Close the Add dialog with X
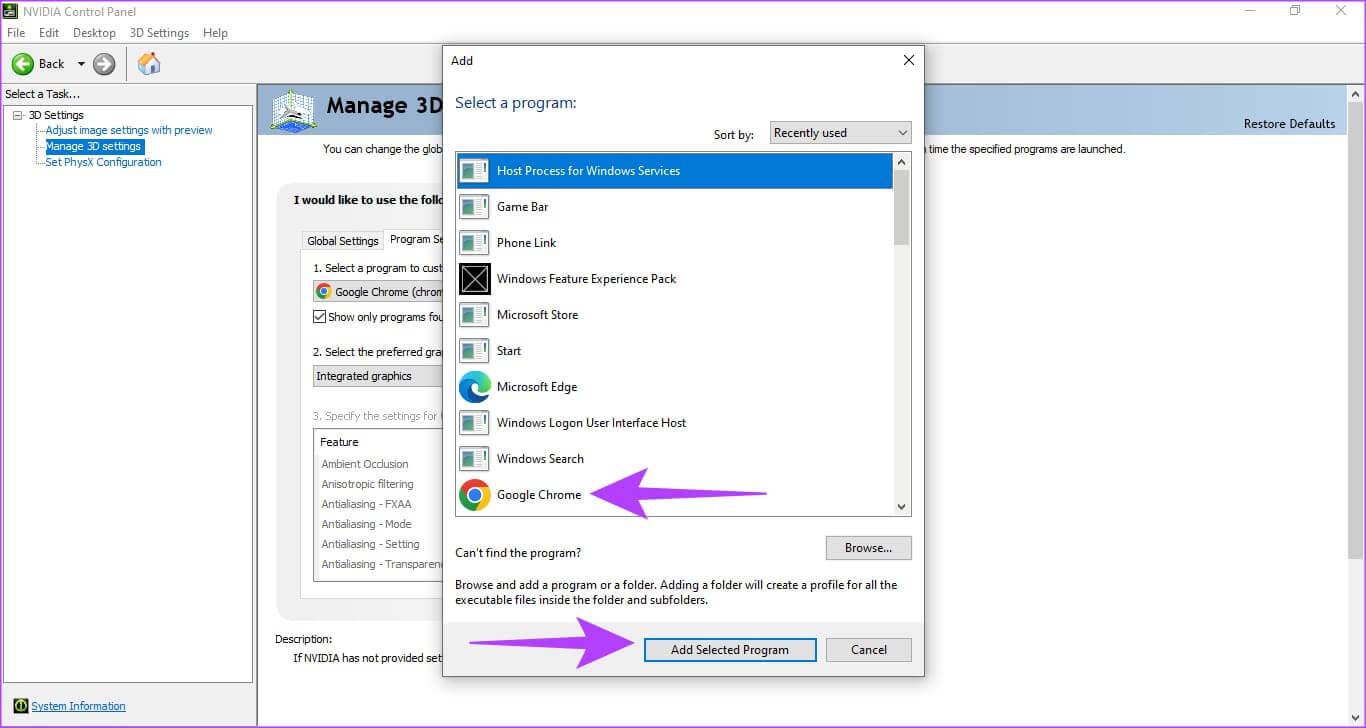Image resolution: width=1366 pixels, height=728 pixels. click(908, 61)
